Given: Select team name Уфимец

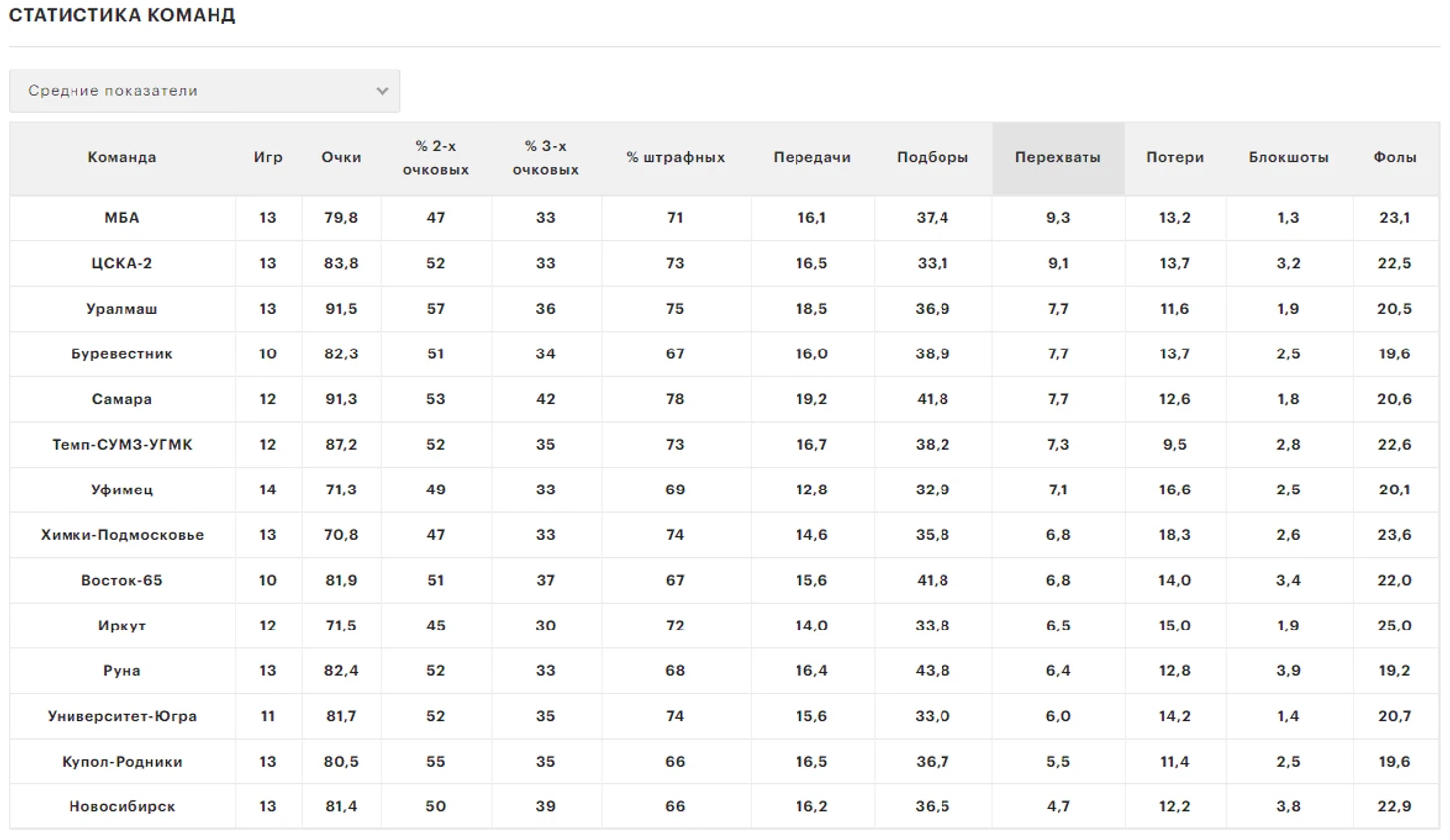Looking at the screenshot, I should click(x=122, y=490).
